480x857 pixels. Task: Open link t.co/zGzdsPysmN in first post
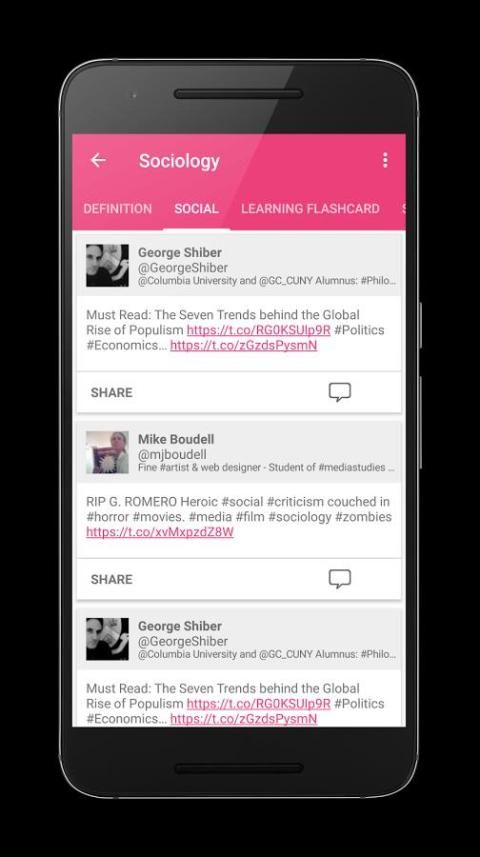coord(243,345)
